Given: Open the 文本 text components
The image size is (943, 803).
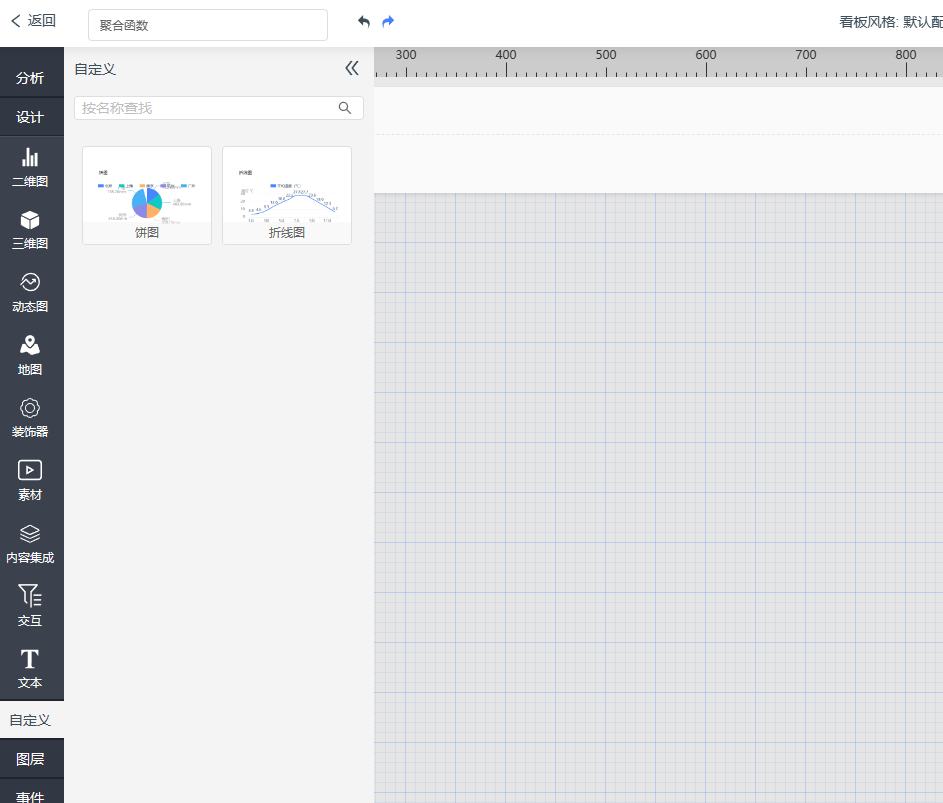Looking at the screenshot, I should pos(30,669).
